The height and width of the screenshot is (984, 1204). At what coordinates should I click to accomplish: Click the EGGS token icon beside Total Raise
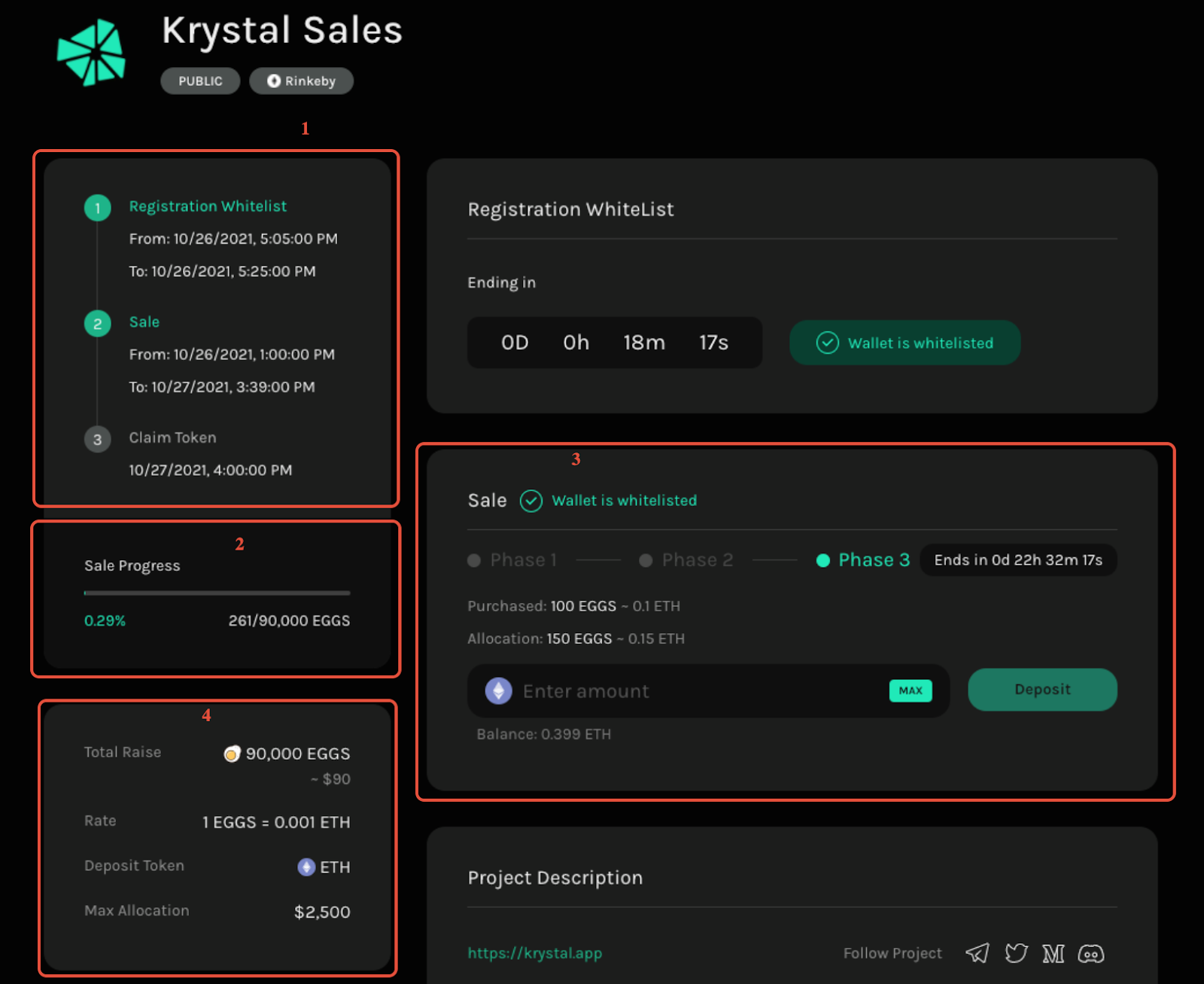(x=232, y=754)
